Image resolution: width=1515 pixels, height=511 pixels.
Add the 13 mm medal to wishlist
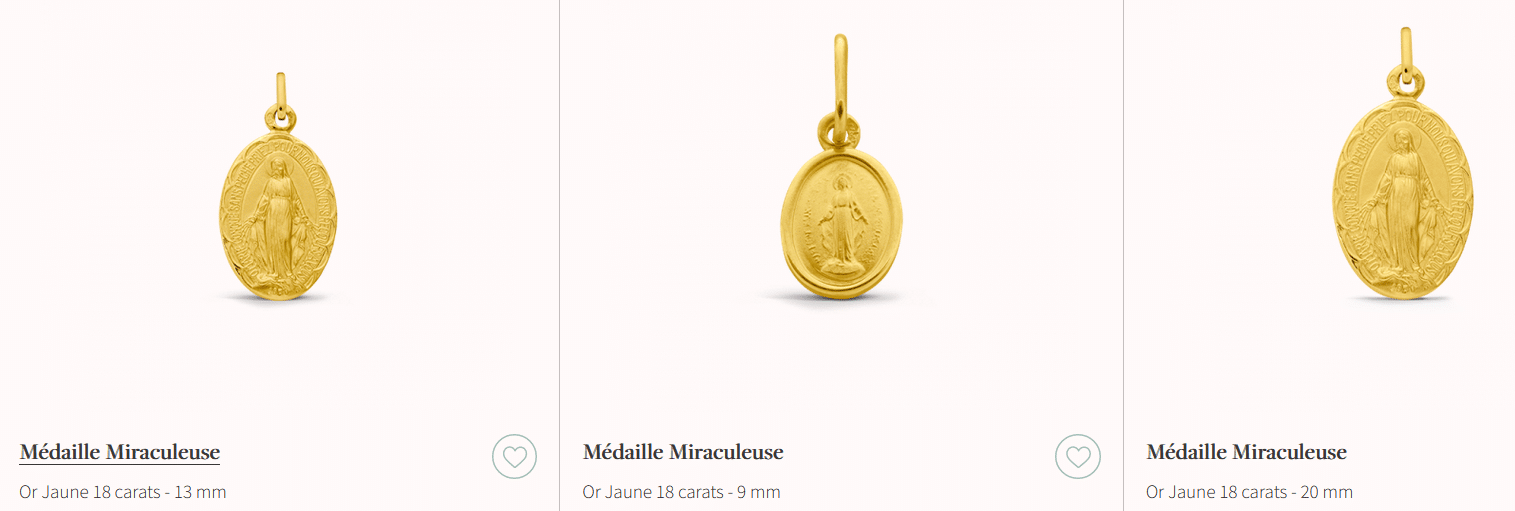514,457
